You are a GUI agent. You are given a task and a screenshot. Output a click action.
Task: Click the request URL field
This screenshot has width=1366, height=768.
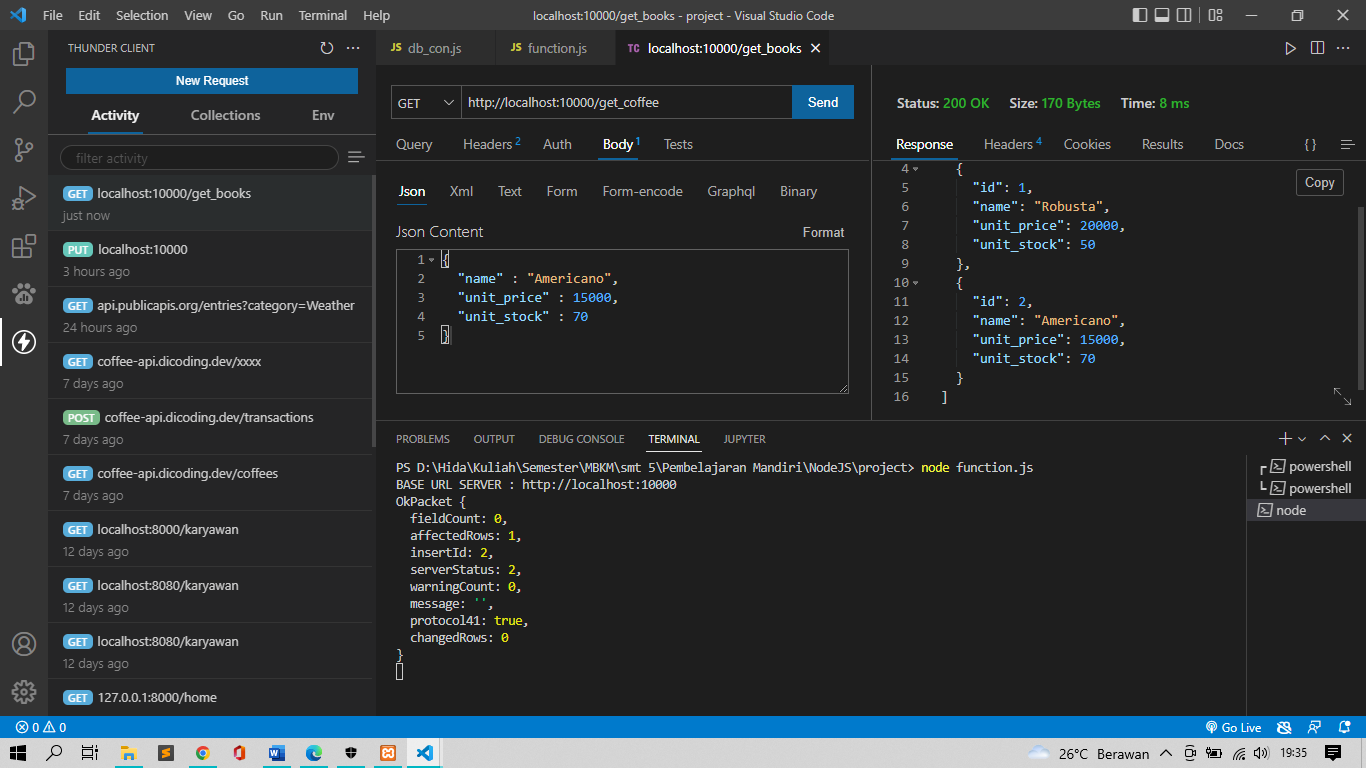point(626,103)
